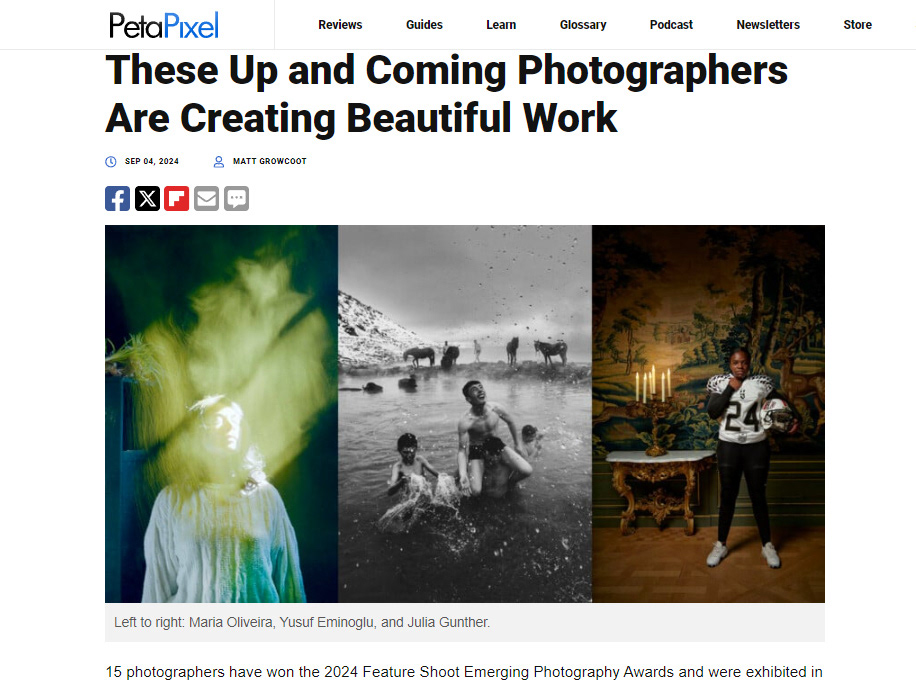Open the Reviews menu item
This screenshot has height=687, width=916.
point(340,25)
